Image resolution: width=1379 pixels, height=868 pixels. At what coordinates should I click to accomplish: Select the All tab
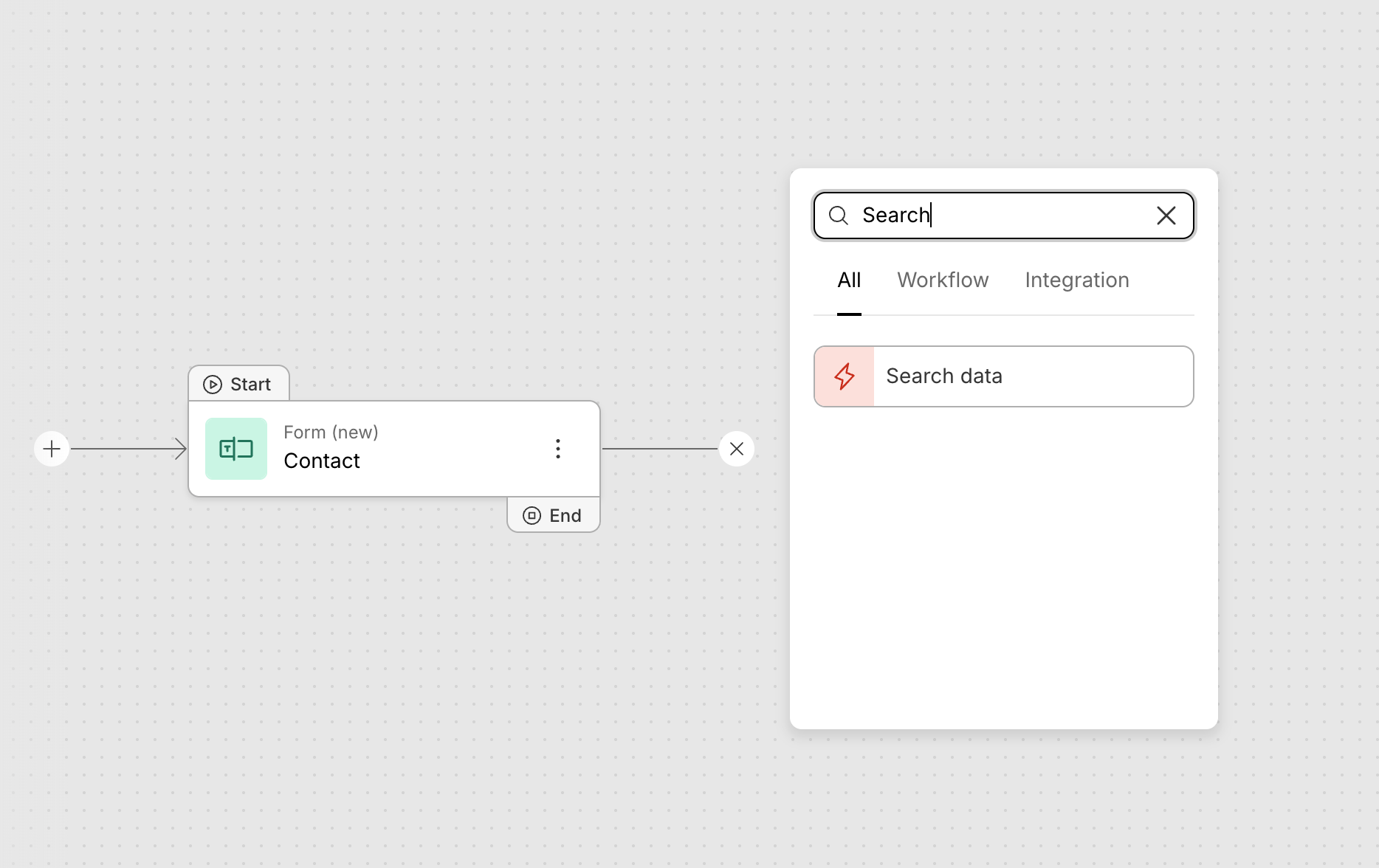pos(849,280)
